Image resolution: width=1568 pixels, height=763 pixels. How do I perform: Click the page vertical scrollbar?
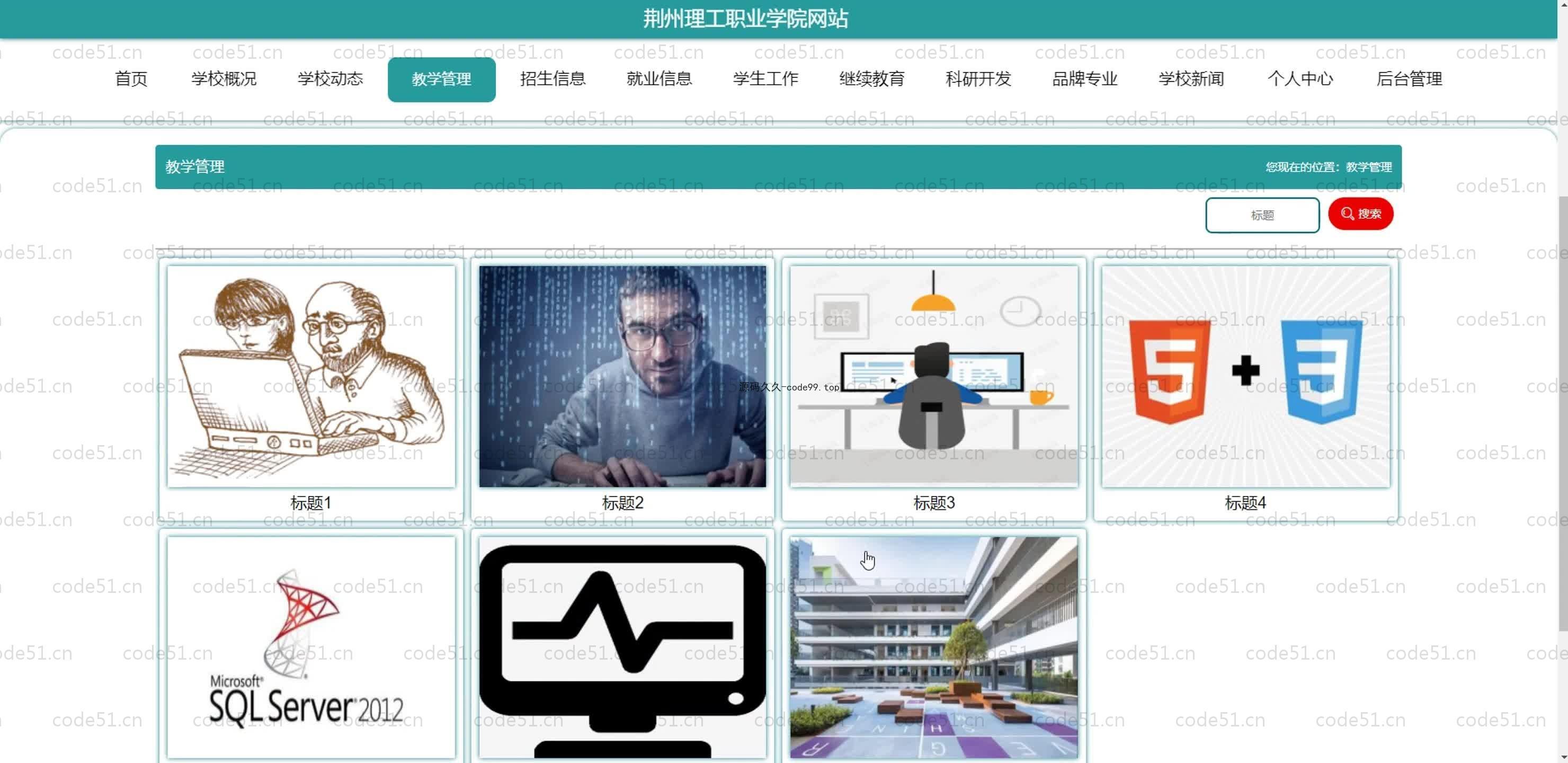(1563, 414)
